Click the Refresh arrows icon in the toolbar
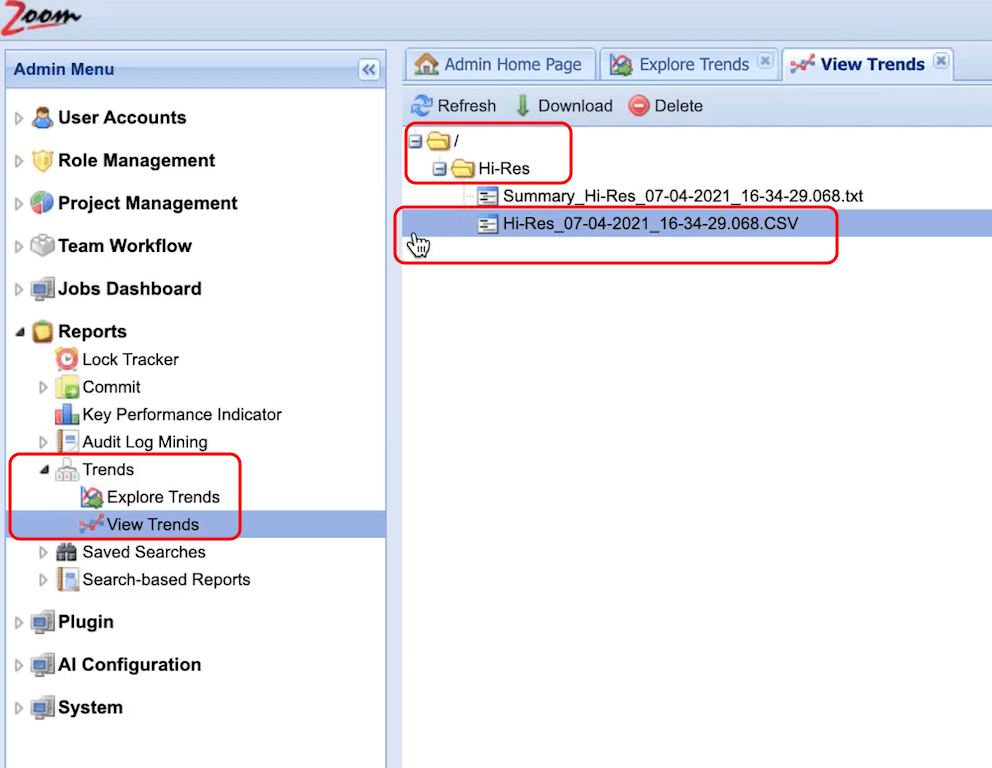992x768 pixels. click(421, 106)
